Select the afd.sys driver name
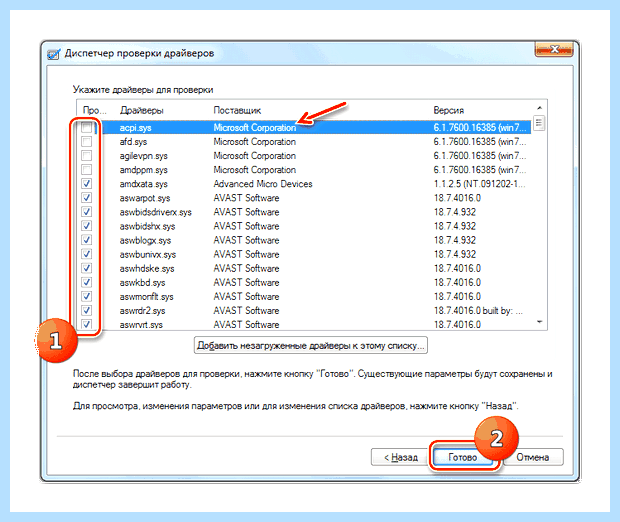 [133, 142]
